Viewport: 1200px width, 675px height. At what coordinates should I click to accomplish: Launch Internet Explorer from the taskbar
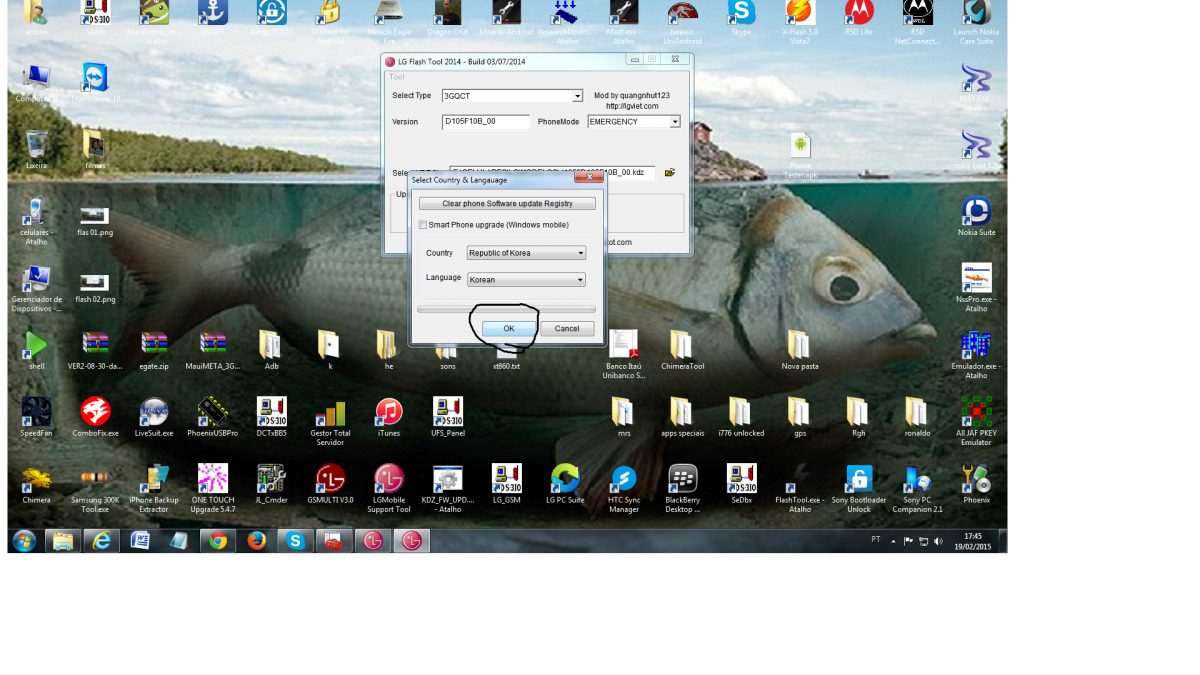click(101, 541)
